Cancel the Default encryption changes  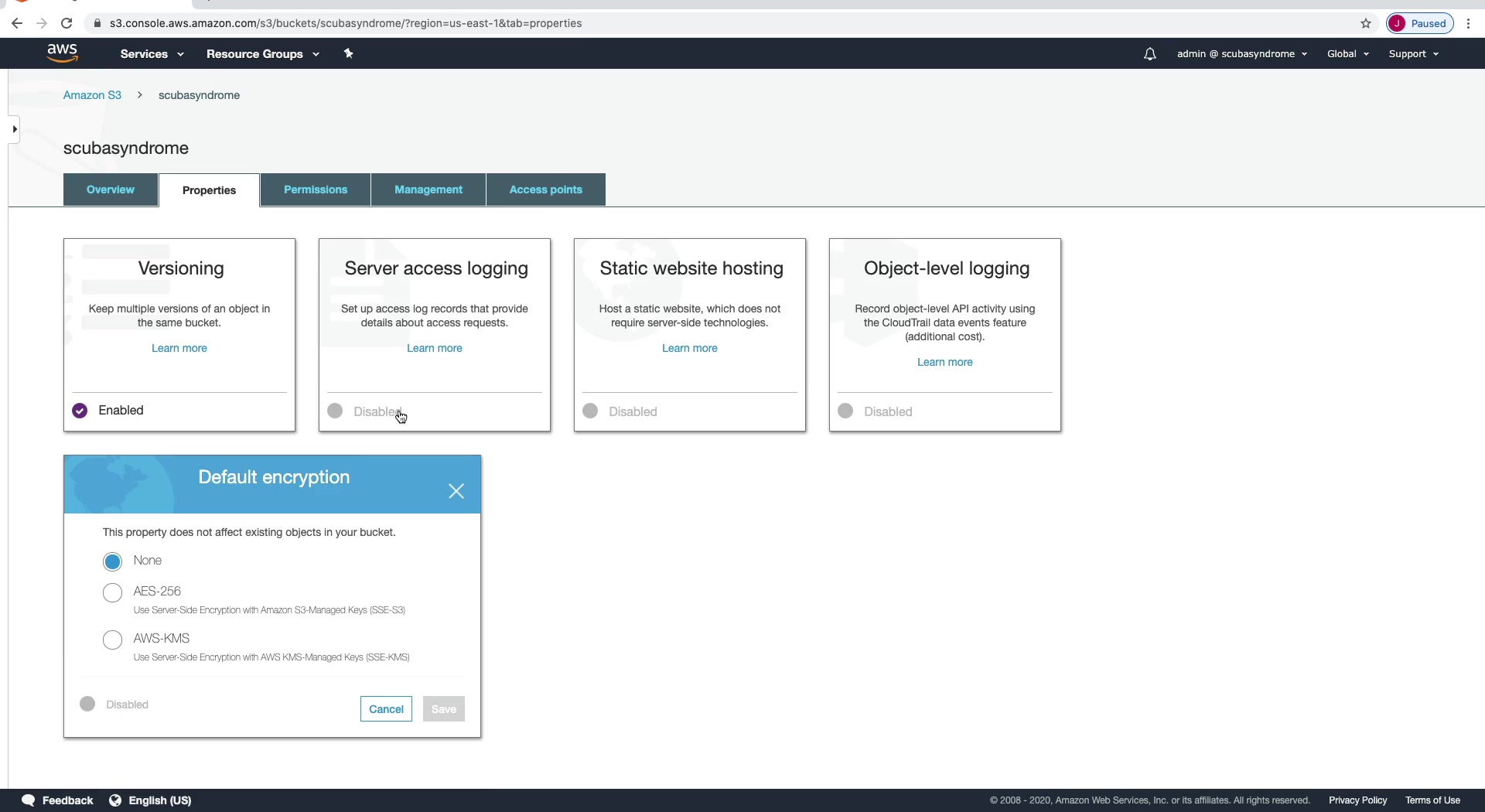click(386, 709)
